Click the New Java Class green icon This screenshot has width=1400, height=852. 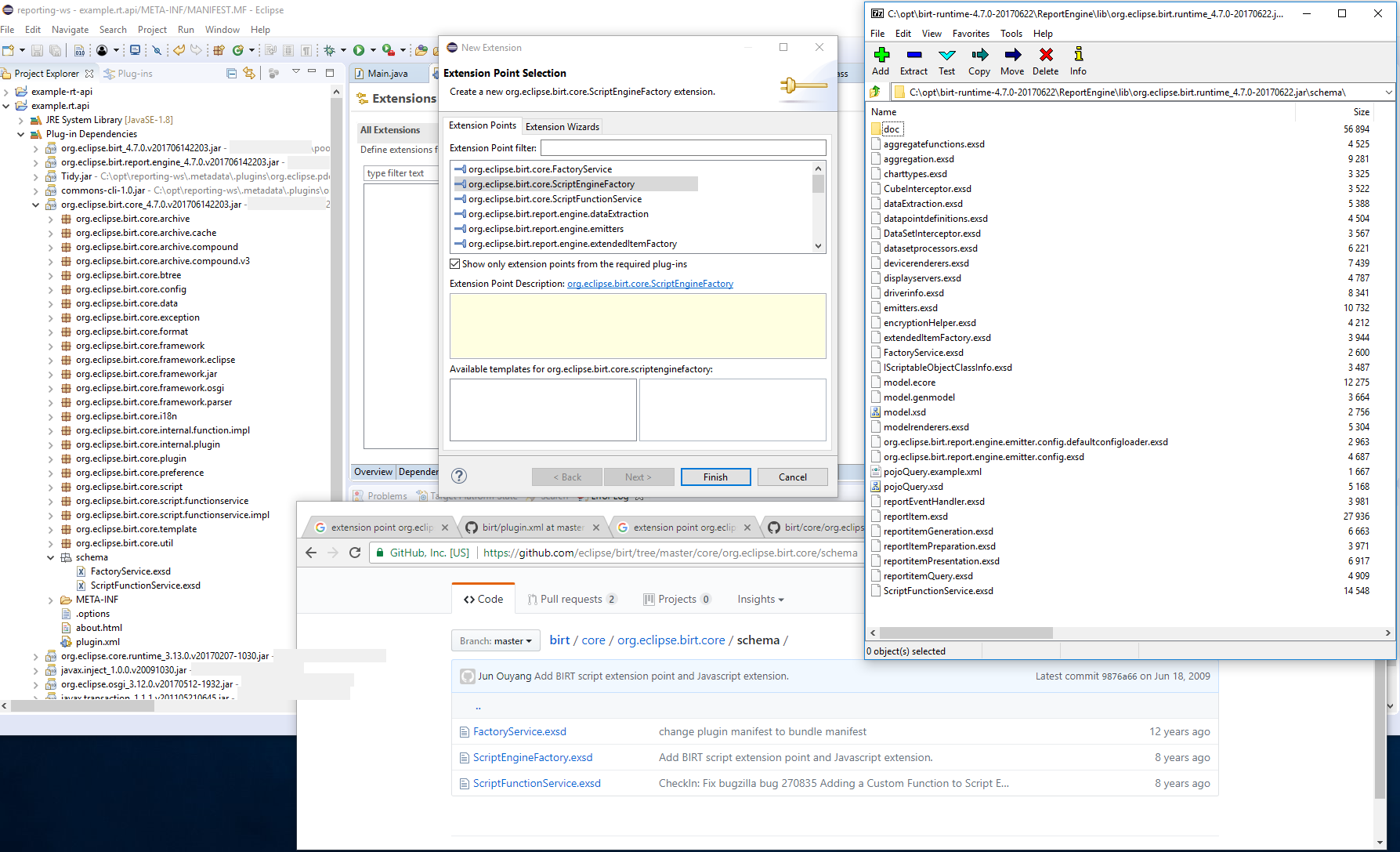tap(238, 50)
